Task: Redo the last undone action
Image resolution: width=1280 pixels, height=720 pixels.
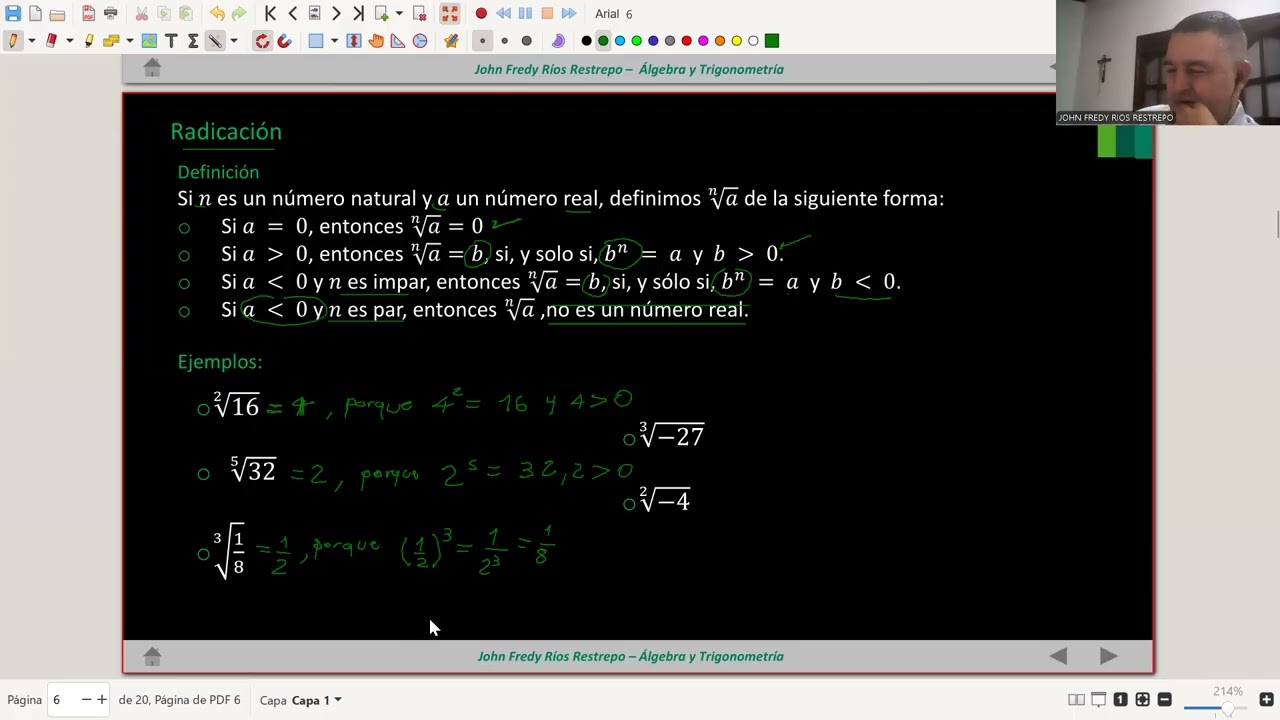Action: click(239, 14)
